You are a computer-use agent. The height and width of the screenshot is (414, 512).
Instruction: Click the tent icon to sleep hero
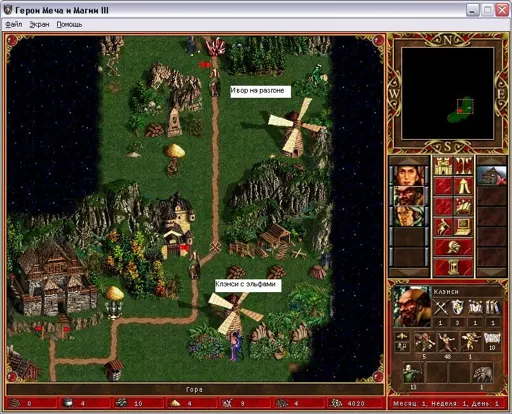tap(463, 187)
